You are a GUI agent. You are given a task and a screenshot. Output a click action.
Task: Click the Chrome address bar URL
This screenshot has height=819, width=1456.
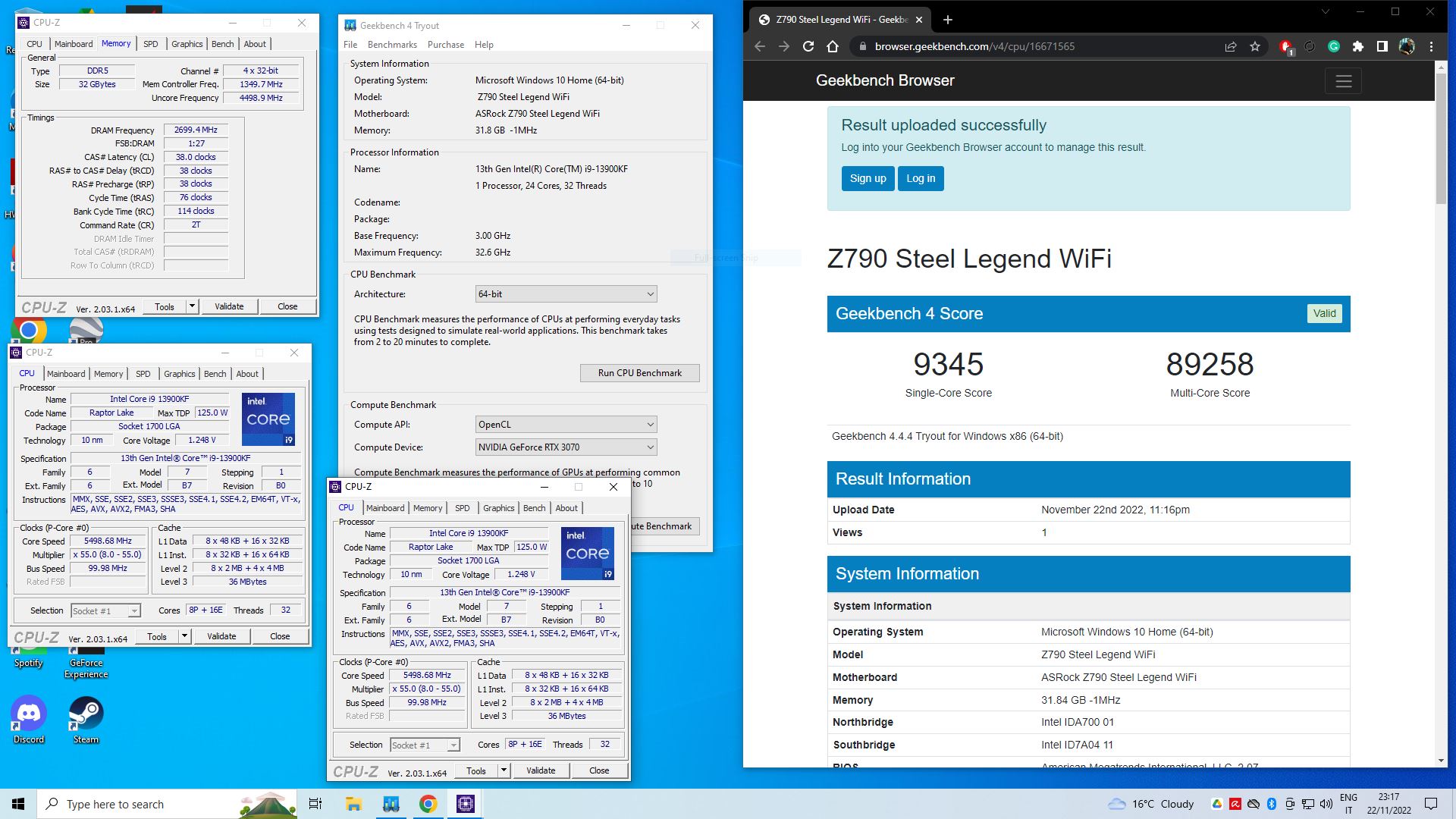974,46
